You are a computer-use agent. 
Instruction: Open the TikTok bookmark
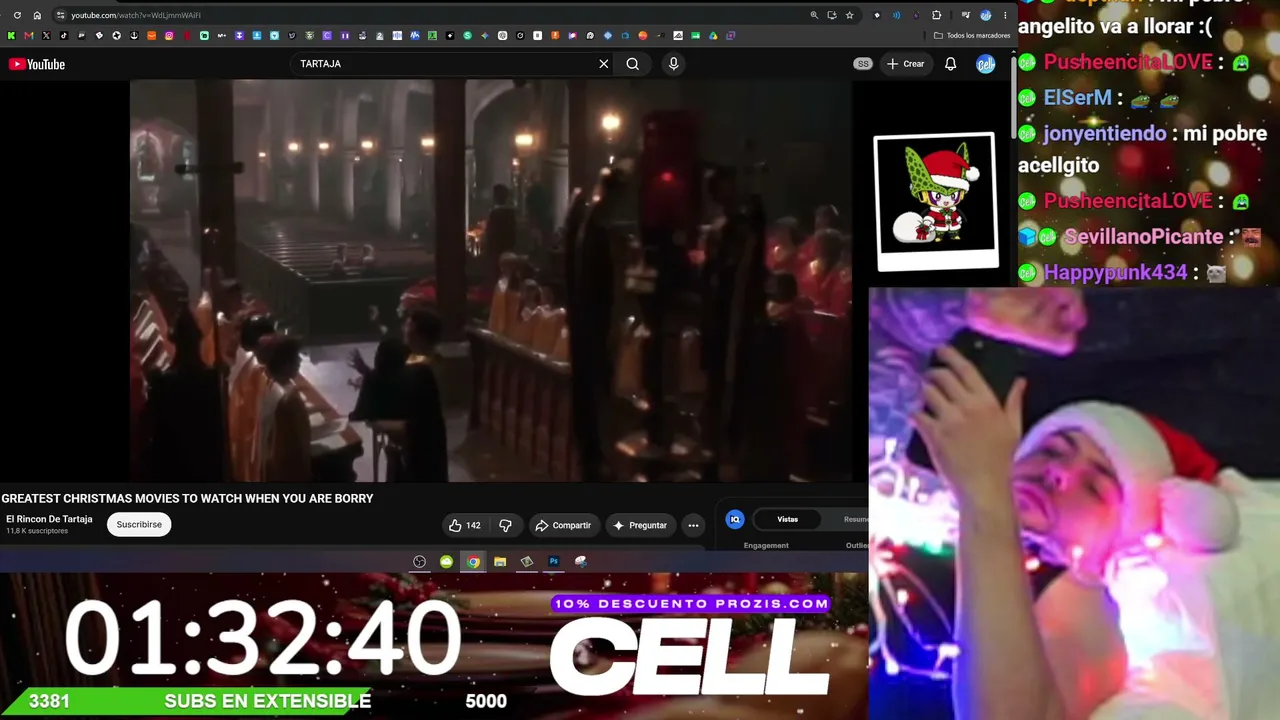(64, 36)
